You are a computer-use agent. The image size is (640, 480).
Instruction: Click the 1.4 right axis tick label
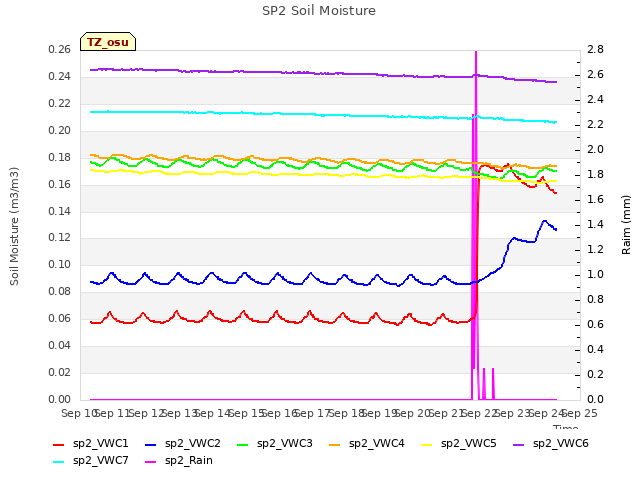pyautogui.click(x=596, y=224)
